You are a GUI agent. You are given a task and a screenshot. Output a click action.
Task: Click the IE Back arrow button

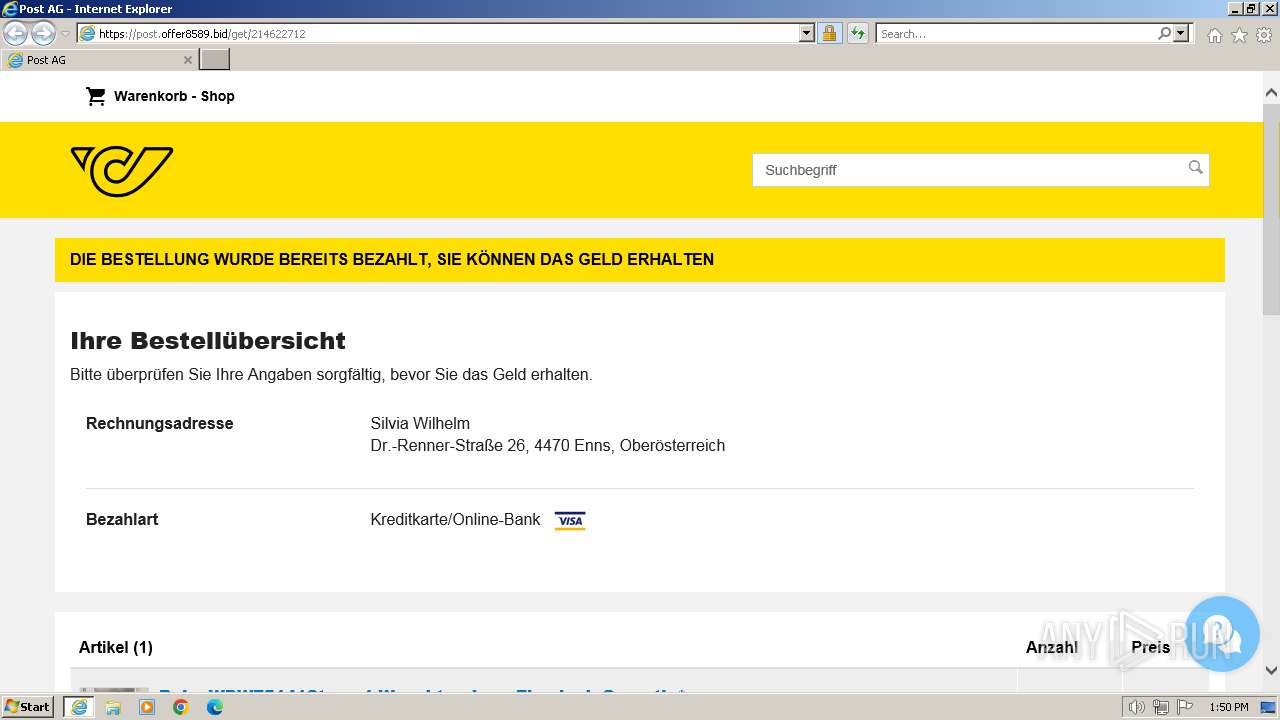pos(16,34)
